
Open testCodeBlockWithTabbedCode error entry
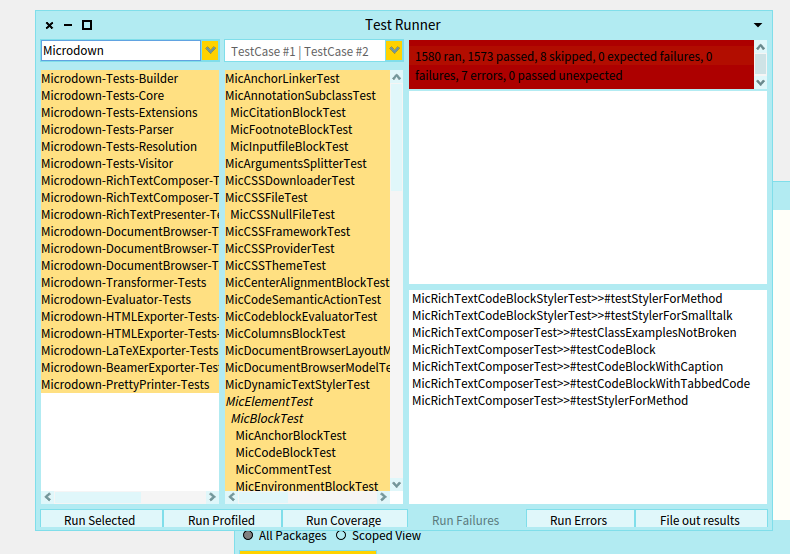coord(587,384)
